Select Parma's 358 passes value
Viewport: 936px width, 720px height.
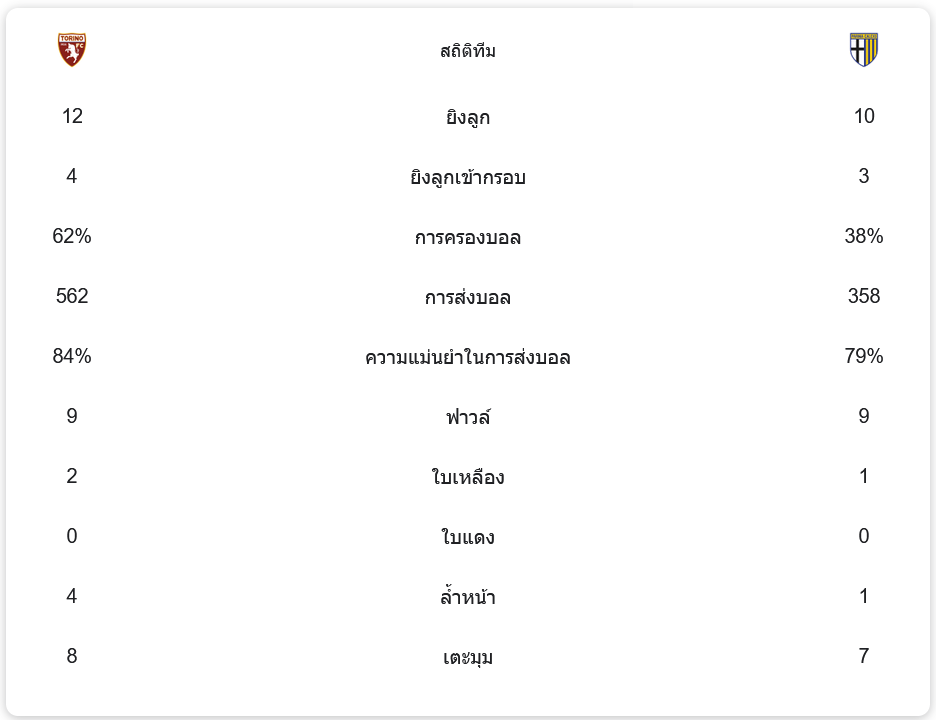point(864,296)
